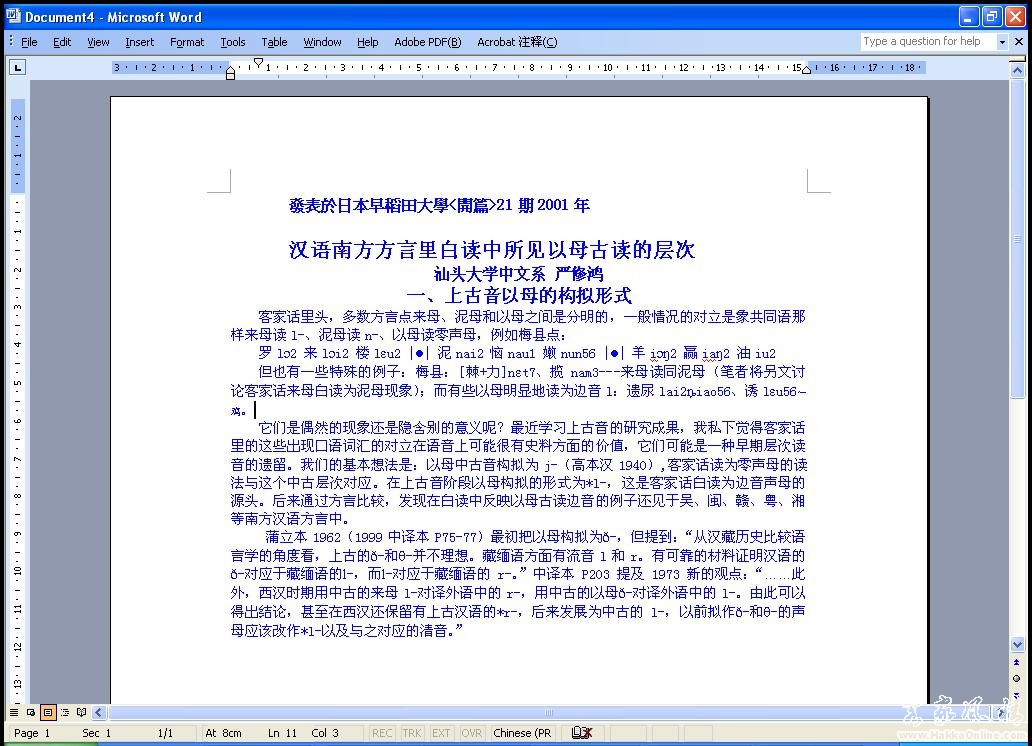1032x746 pixels.
Task: Open the Acrobat 注释(C) menu
Action: point(517,42)
